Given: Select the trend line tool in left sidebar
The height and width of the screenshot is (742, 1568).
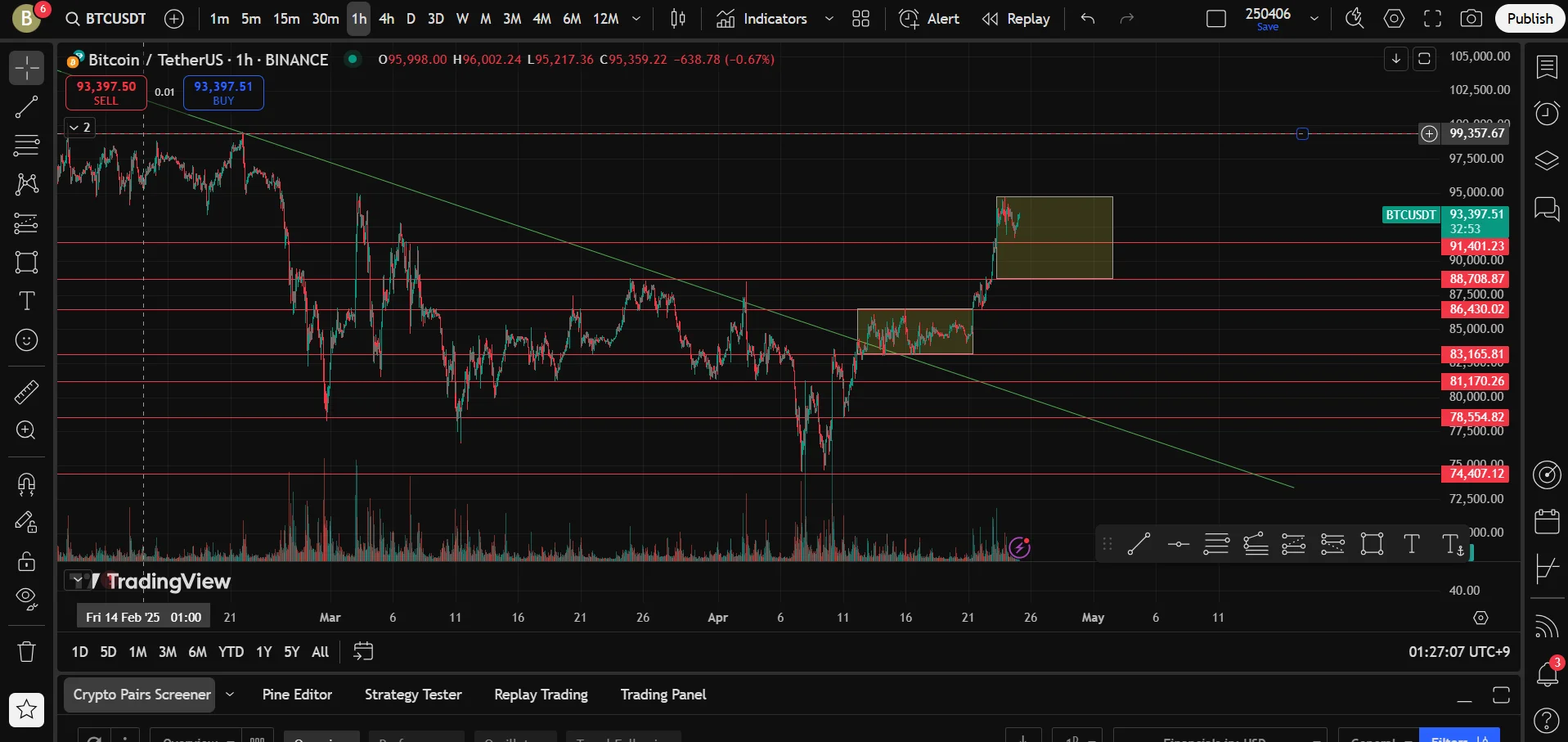Looking at the screenshot, I should [26, 106].
